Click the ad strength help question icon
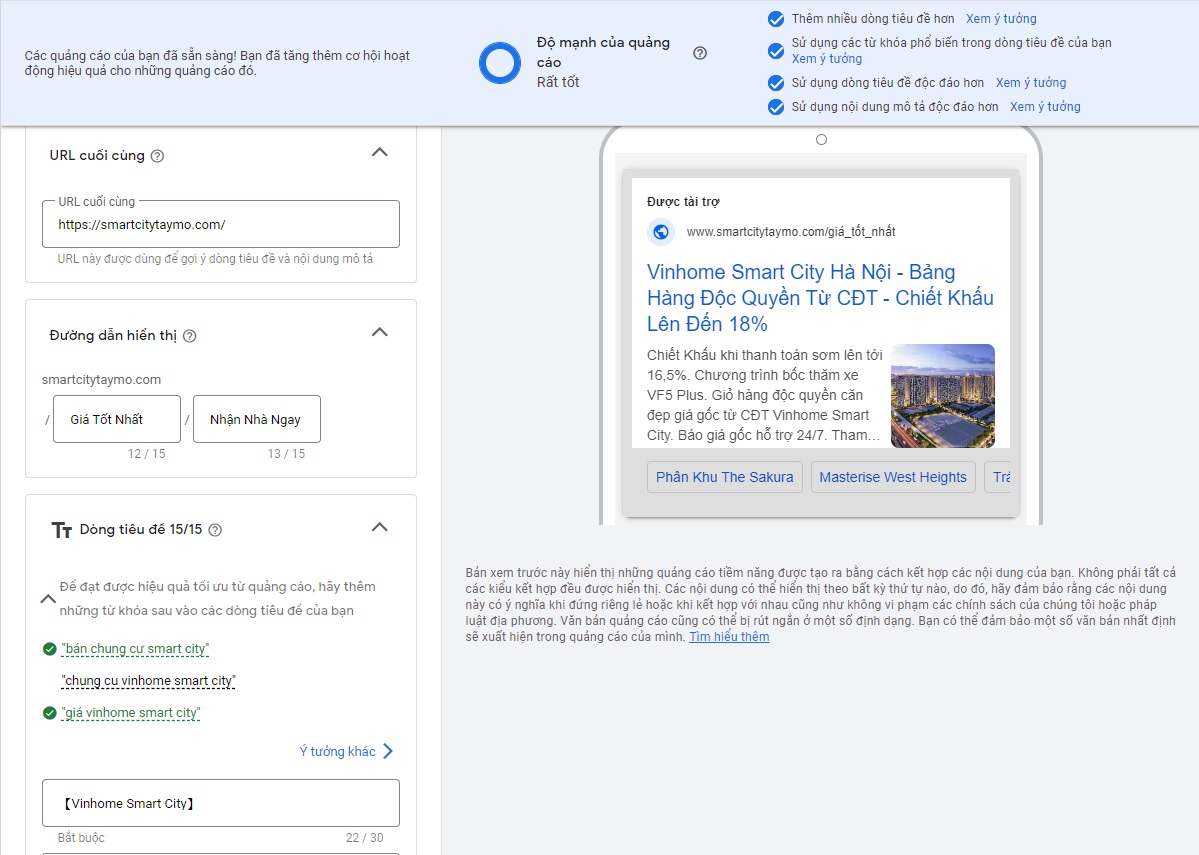1199x855 pixels. [x=700, y=53]
